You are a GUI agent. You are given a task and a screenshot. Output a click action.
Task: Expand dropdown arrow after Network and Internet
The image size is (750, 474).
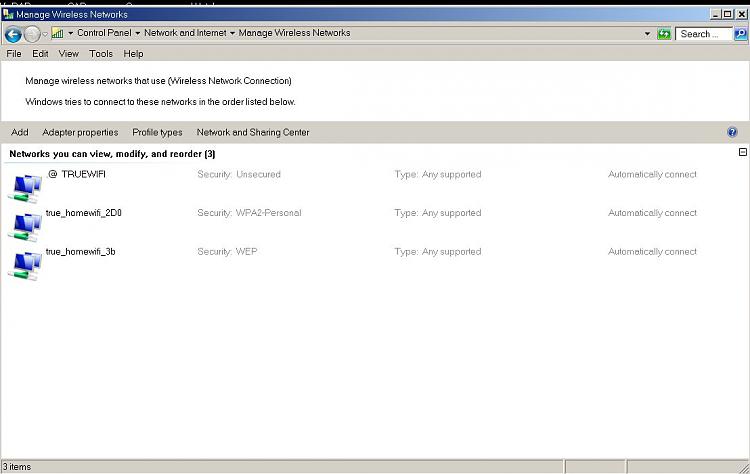pos(232,33)
